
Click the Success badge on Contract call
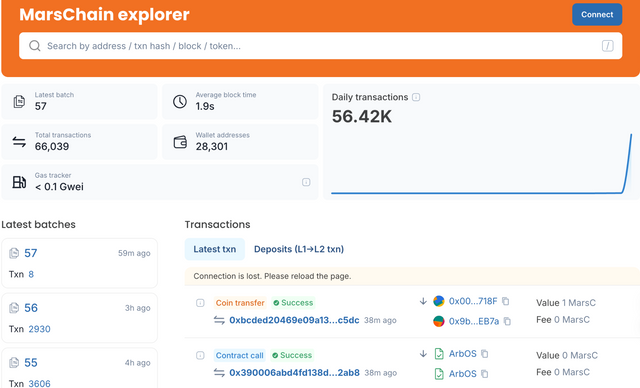(x=292, y=355)
